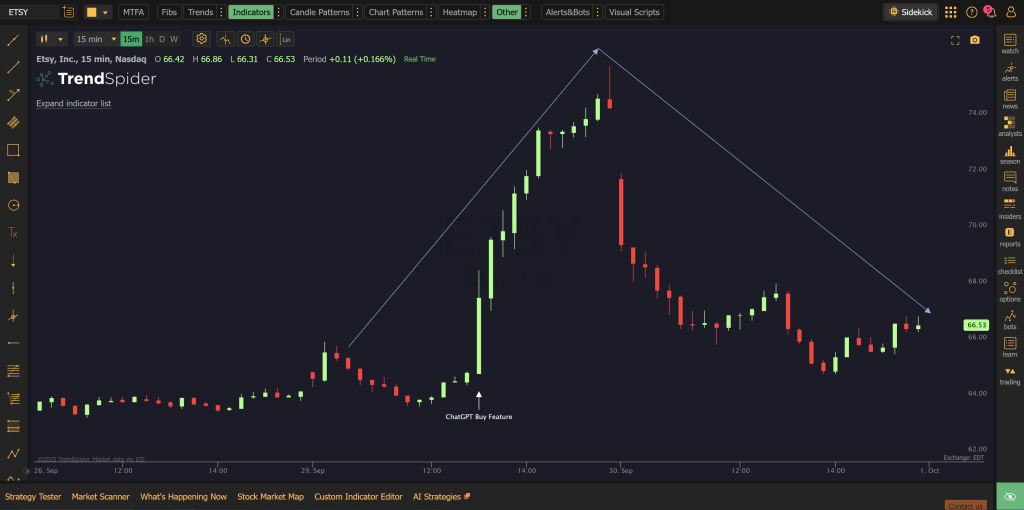Toggle Candle Patterns detection
Screen dimensions: 1024x510
click(319, 12)
